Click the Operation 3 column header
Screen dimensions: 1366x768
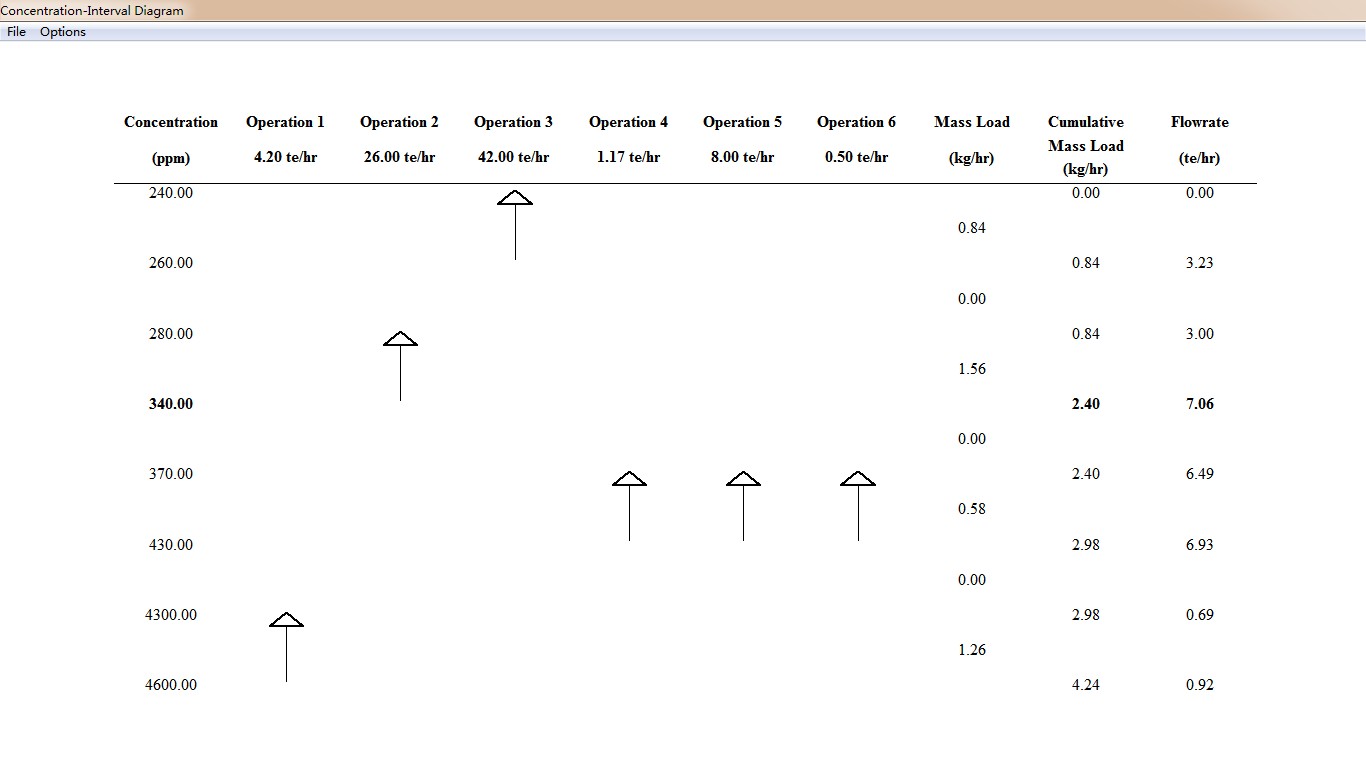pyautogui.click(x=513, y=122)
